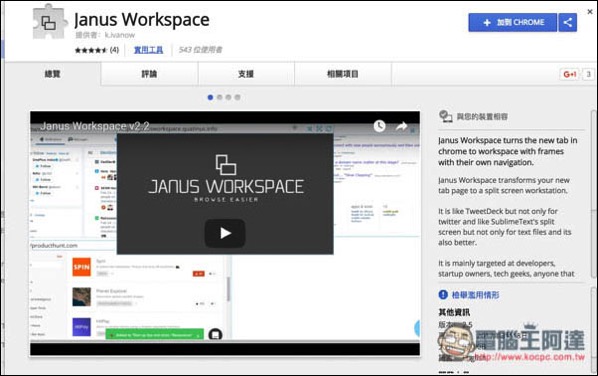Switch to the 相關項目 related tab
The height and width of the screenshot is (376, 598).
point(343,74)
